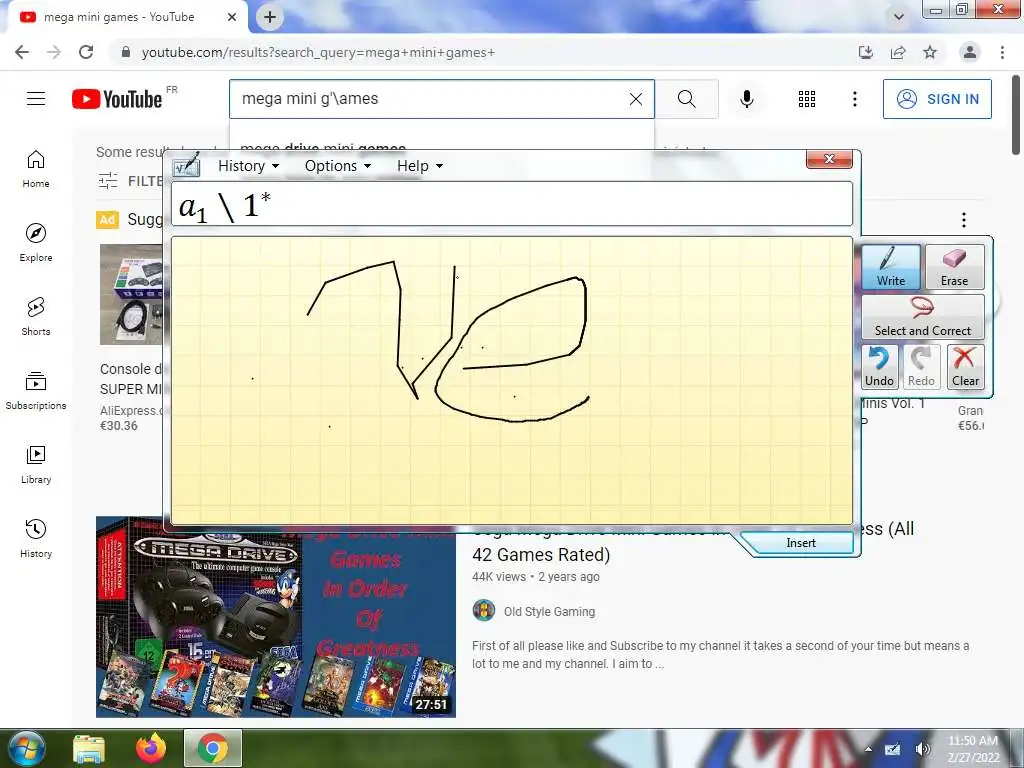Viewport: 1024px width, 768px height.
Task: Click the volume speaker tray icon
Action: pyautogui.click(x=922, y=749)
